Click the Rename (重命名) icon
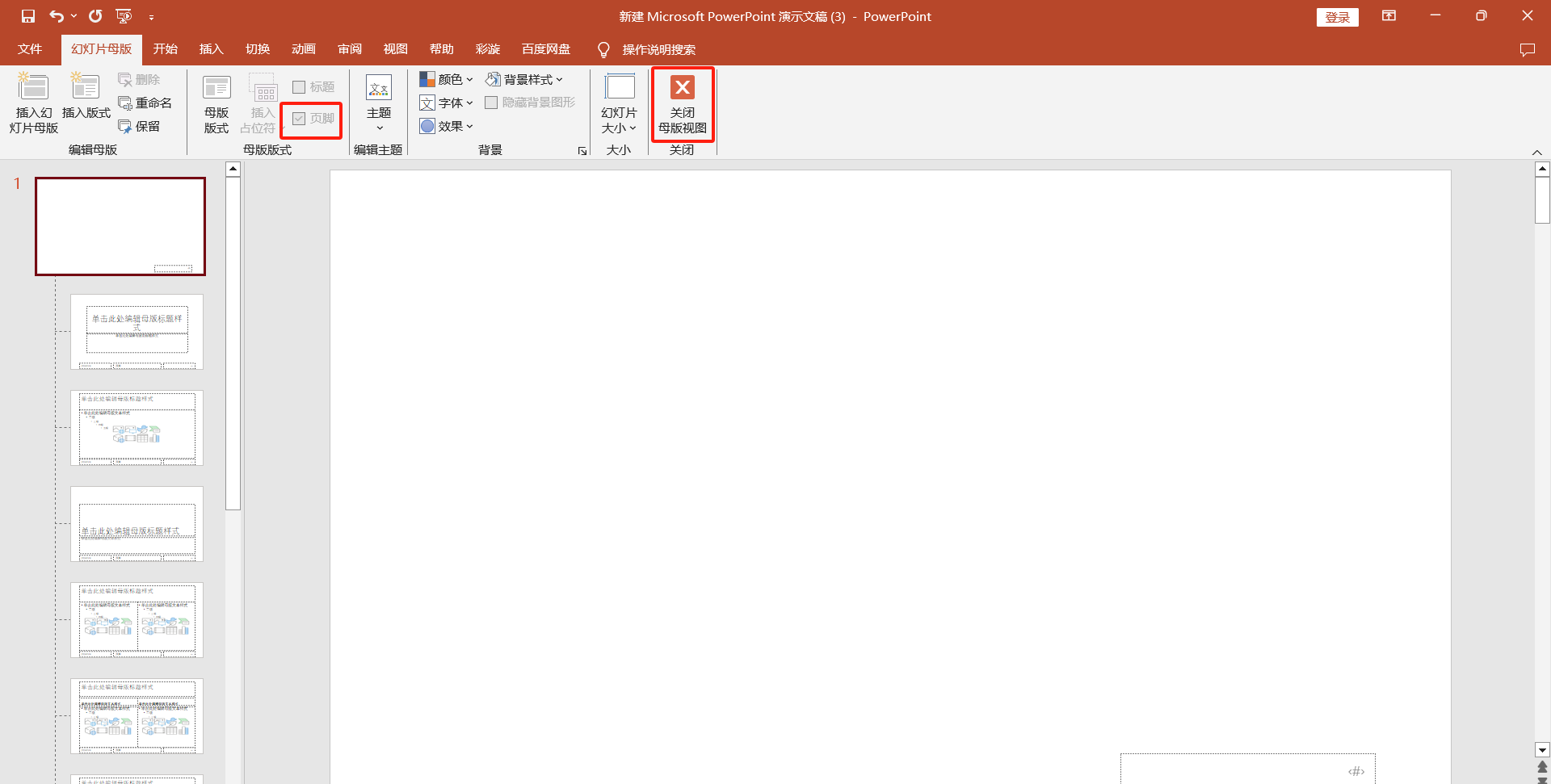The height and width of the screenshot is (784, 1551). (x=126, y=103)
